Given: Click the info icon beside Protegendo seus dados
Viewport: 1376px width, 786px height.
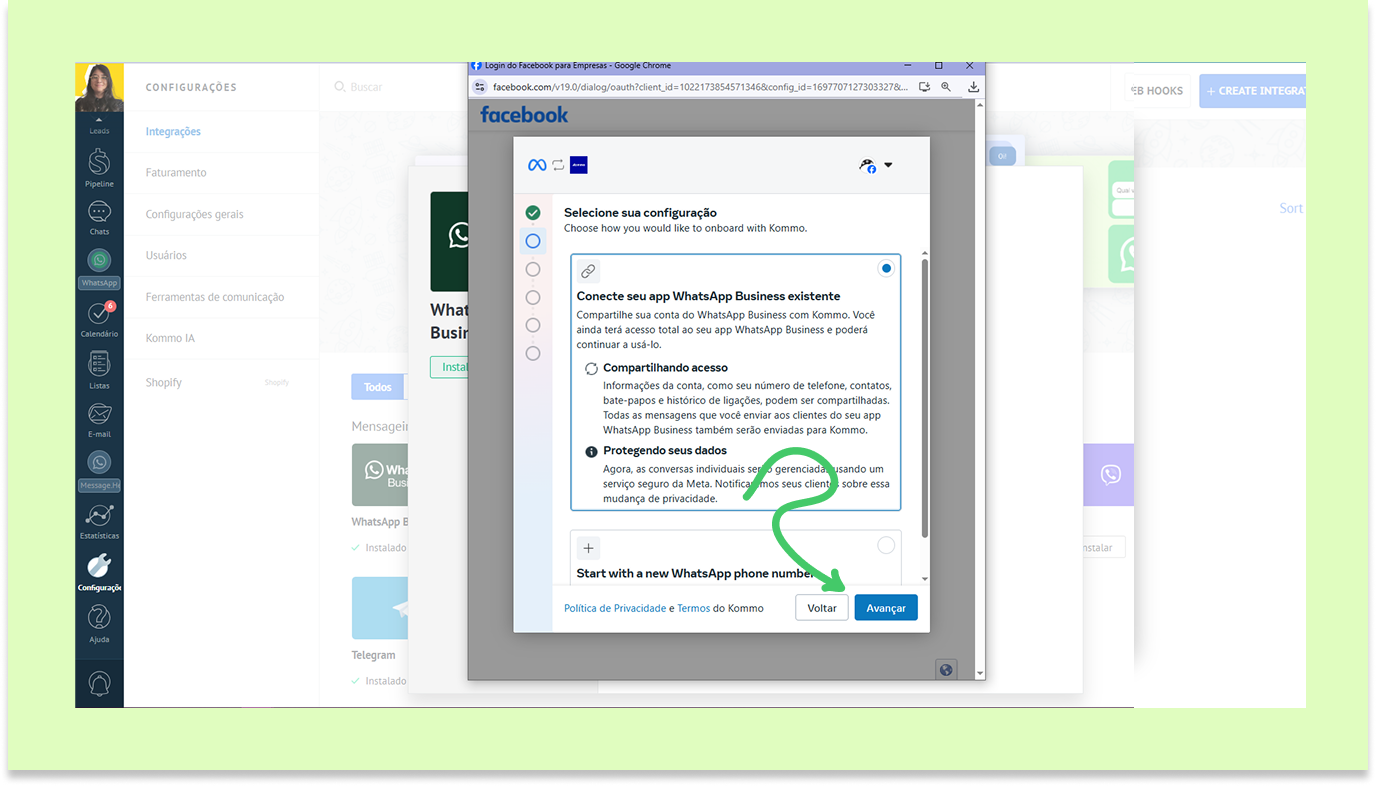Looking at the screenshot, I should 591,451.
